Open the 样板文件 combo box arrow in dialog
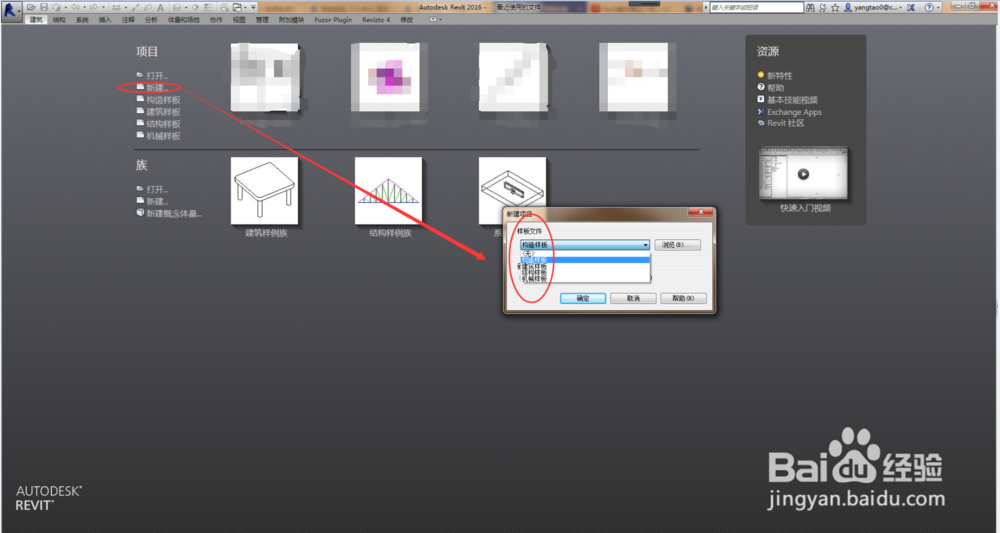 pyautogui.click(x=645, y=245)
